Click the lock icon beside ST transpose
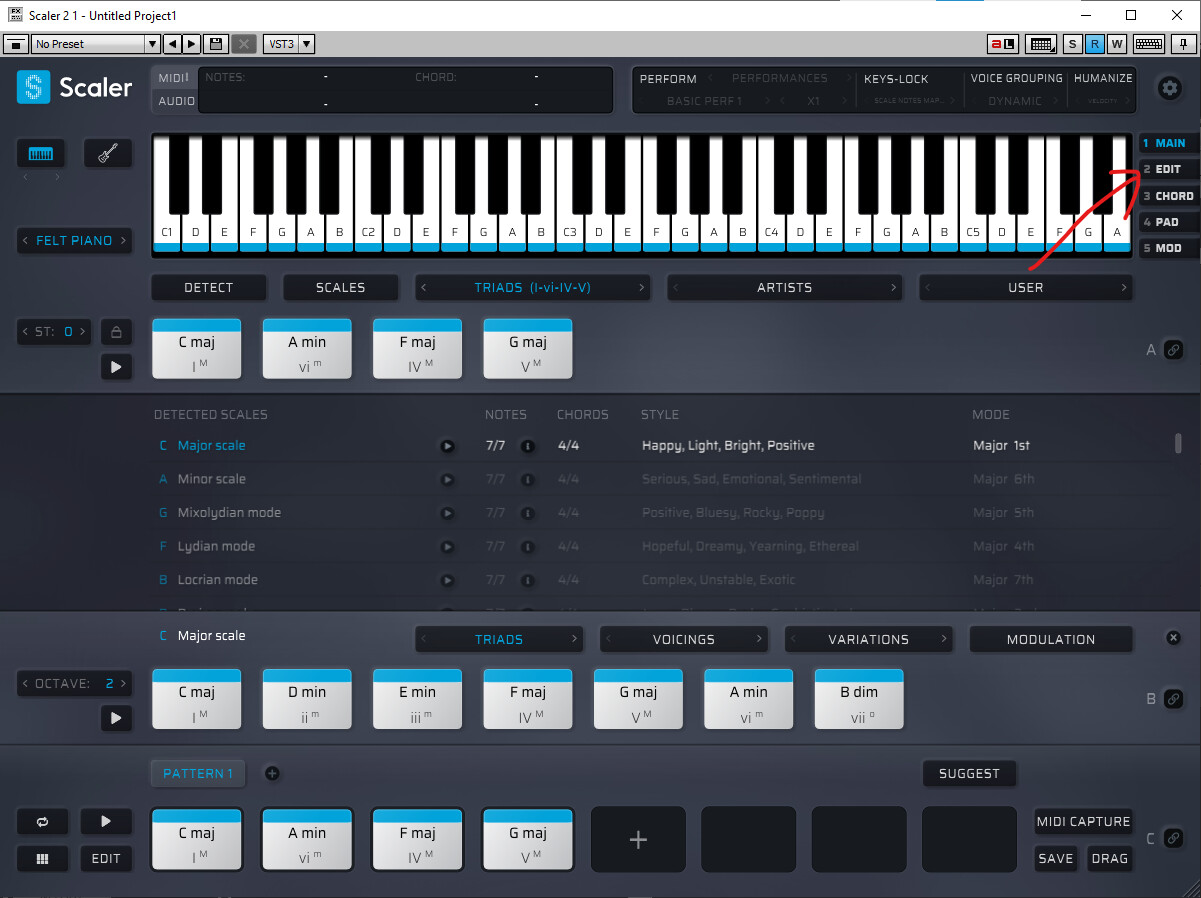 (116, 332)
